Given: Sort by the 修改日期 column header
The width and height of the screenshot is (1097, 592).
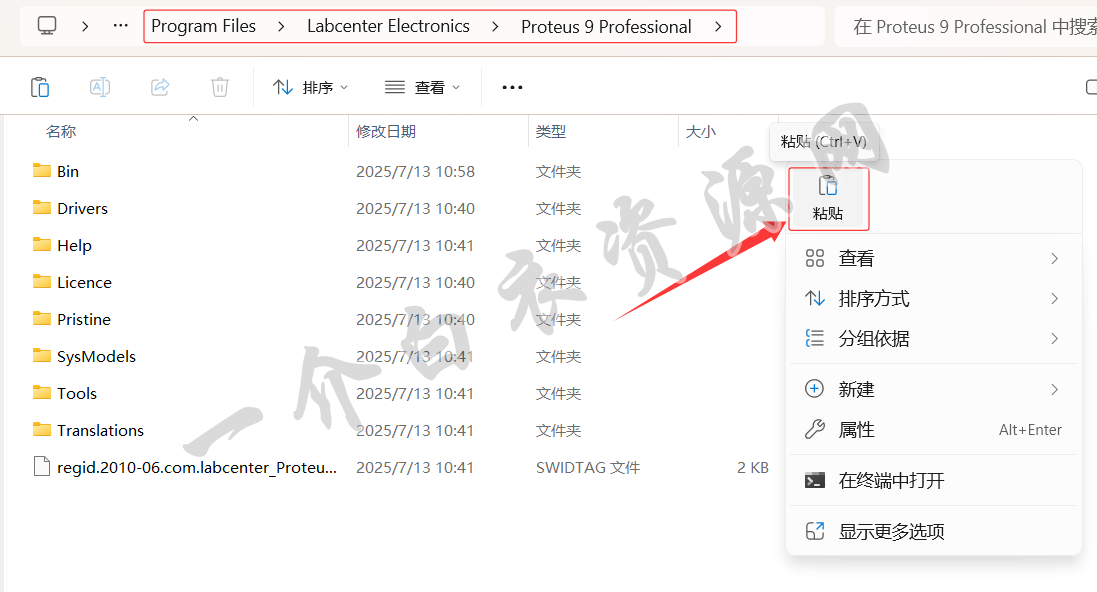Looking at the screenshot, I should click(x=386, y=132).
